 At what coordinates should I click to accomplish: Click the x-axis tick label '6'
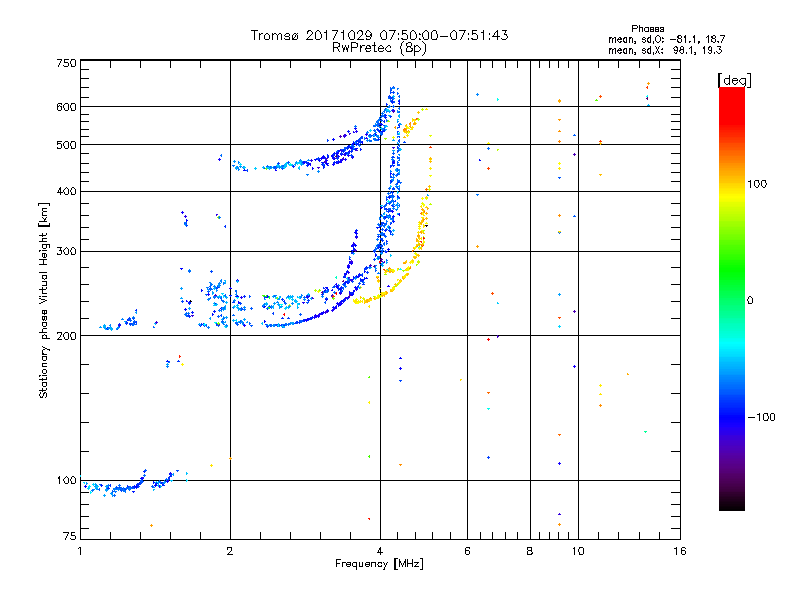point(467,551)
